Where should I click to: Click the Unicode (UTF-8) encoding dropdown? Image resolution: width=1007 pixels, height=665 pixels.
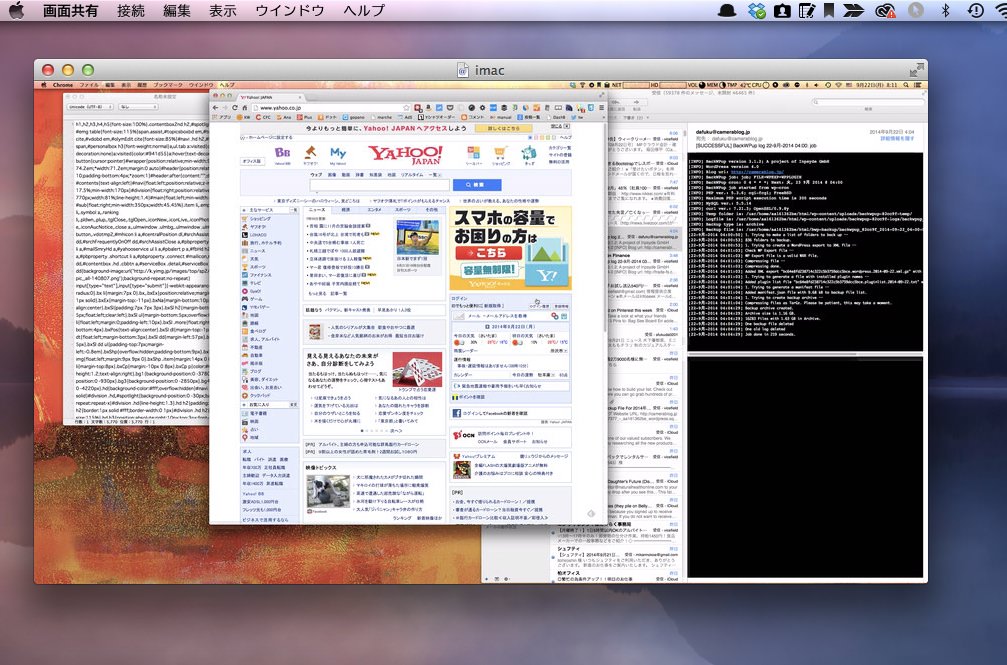pyautogui.click(x=91, y=107)
